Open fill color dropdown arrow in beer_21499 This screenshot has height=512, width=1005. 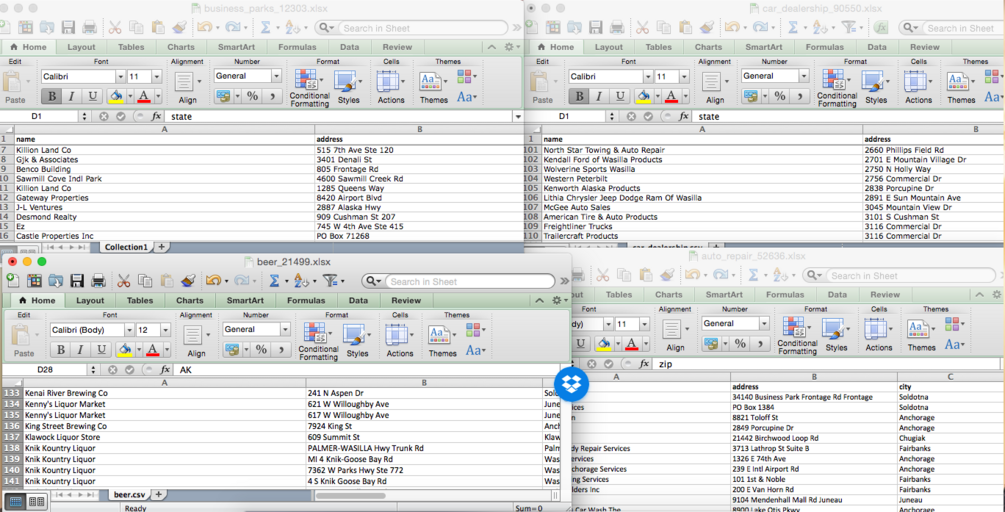pyautogui.click(x=138, y=350)
